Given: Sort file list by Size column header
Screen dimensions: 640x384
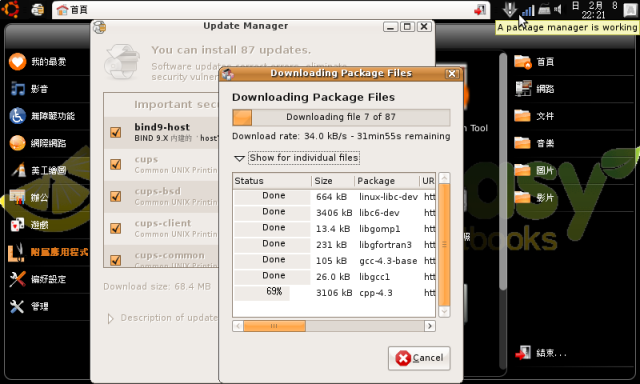Looking at the screenshot, I should click(x=333, y=181).
